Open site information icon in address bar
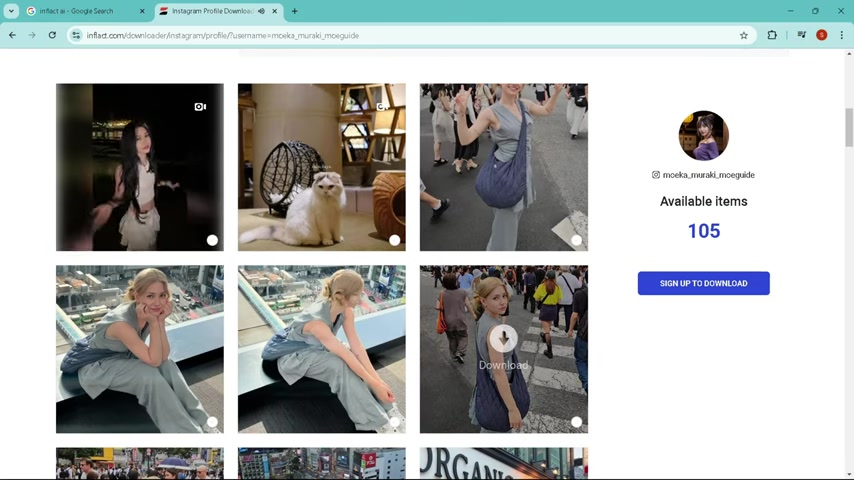 pyautogui.click(x=76, y=35)
